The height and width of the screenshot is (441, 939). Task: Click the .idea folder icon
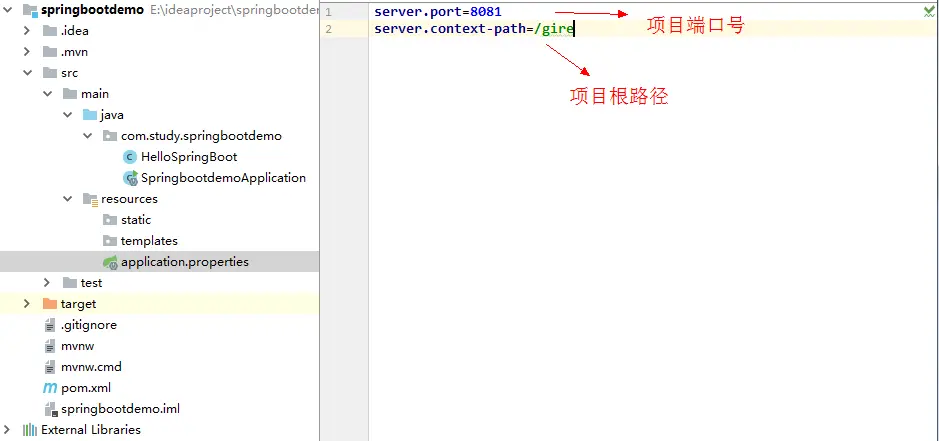pyautogui.click(x=50, y=31)
